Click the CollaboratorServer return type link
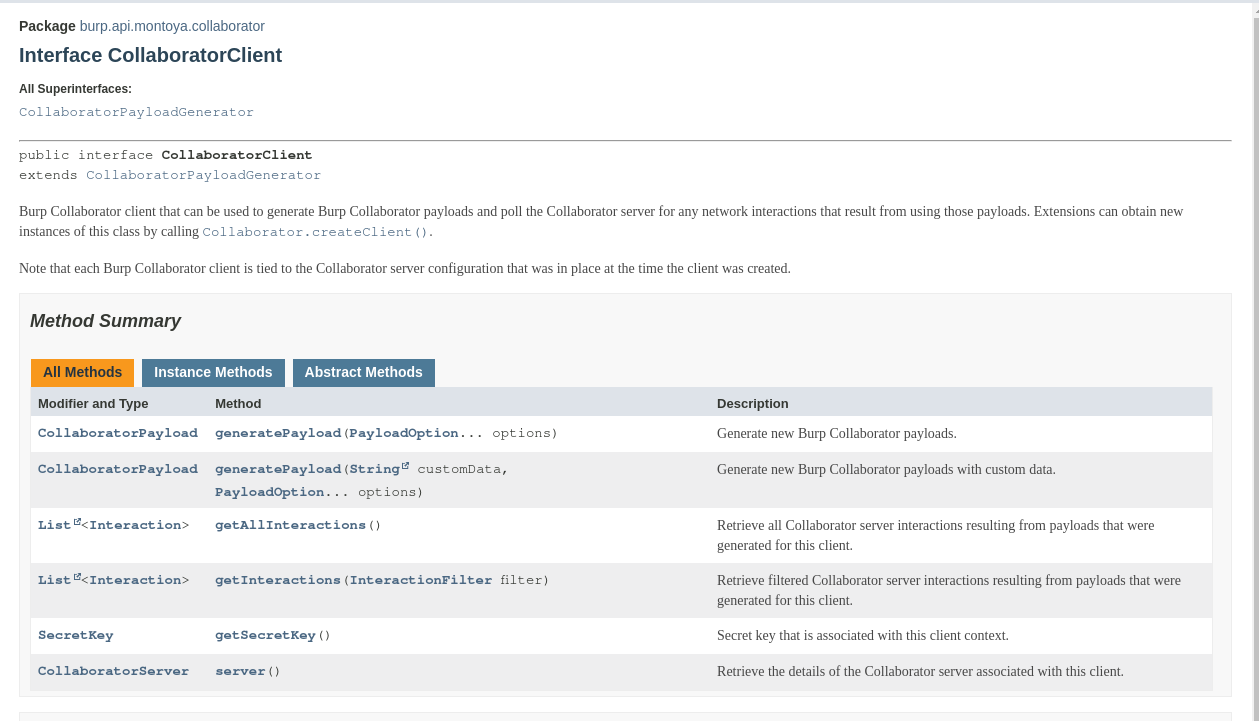Viewport: 1259px width, 721px height. (113, 671)
